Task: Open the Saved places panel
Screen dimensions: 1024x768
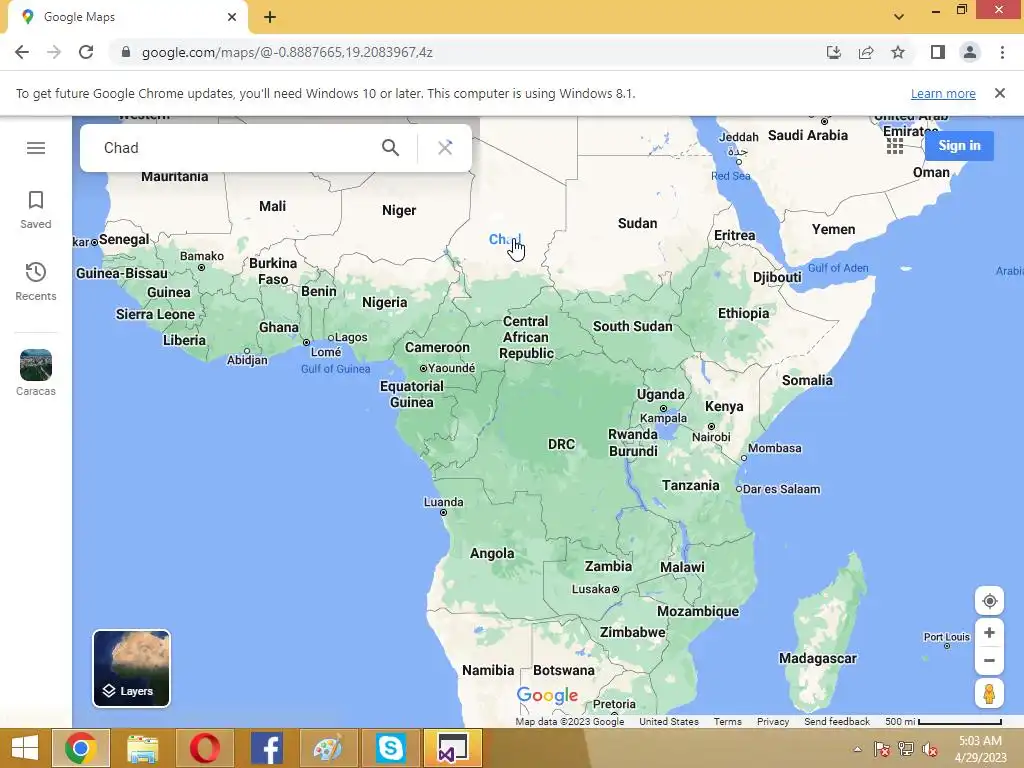Action: [x=36, y=210]
